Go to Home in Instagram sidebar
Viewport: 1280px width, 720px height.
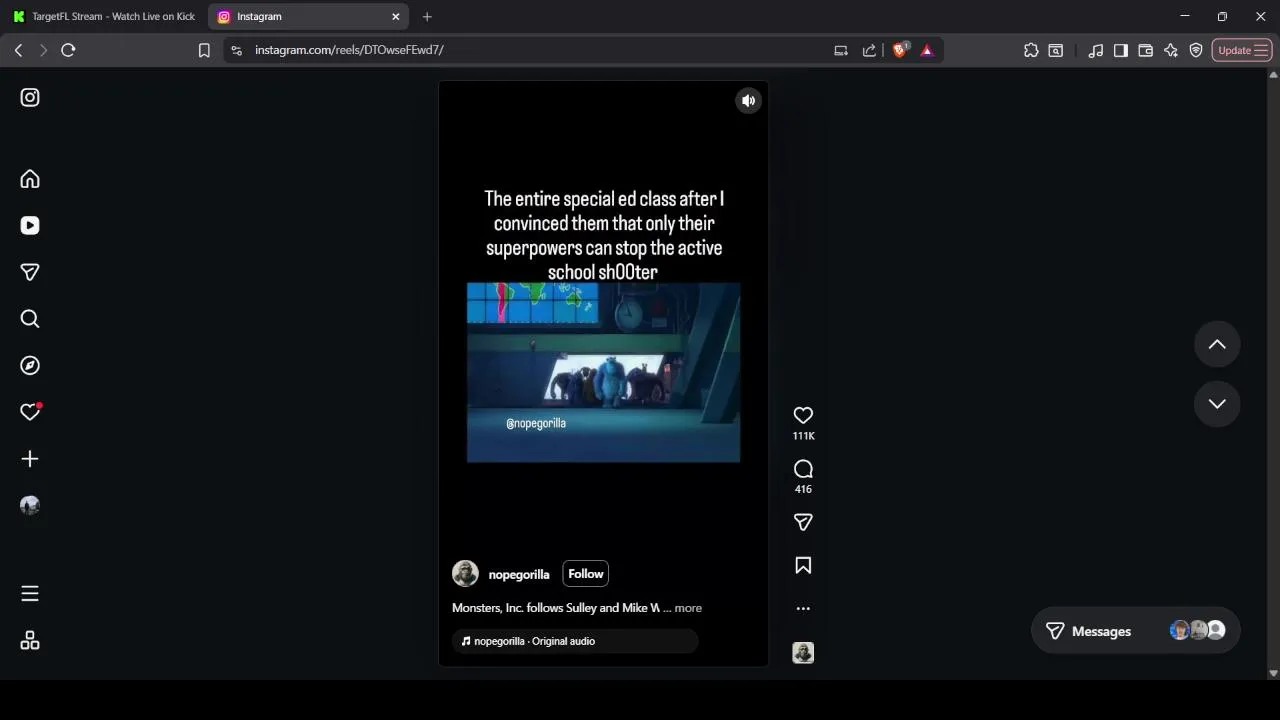30,179
